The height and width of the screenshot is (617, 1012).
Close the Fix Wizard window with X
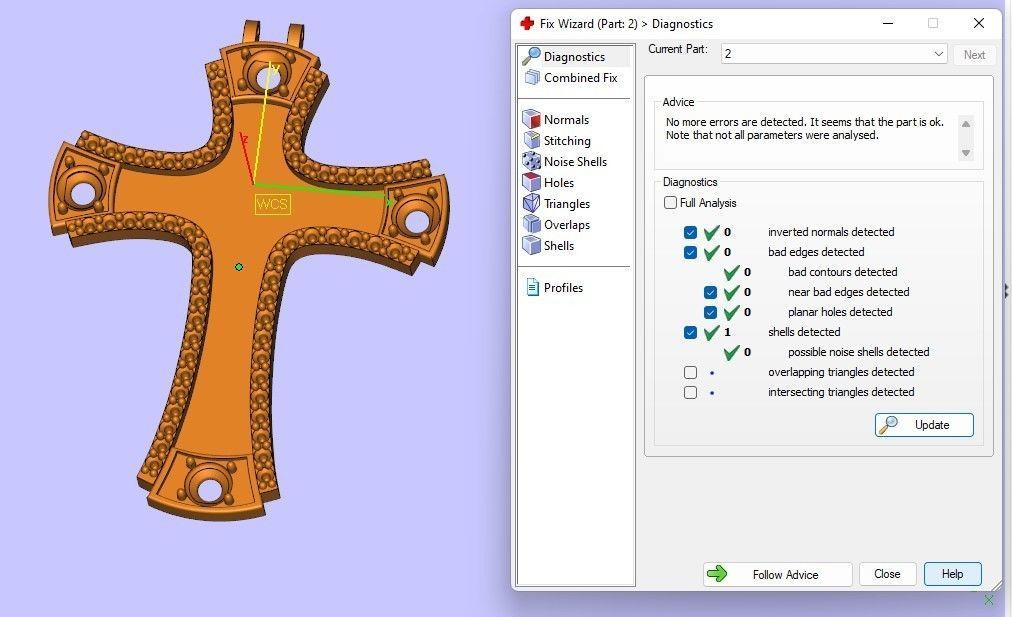click(978, 23)
